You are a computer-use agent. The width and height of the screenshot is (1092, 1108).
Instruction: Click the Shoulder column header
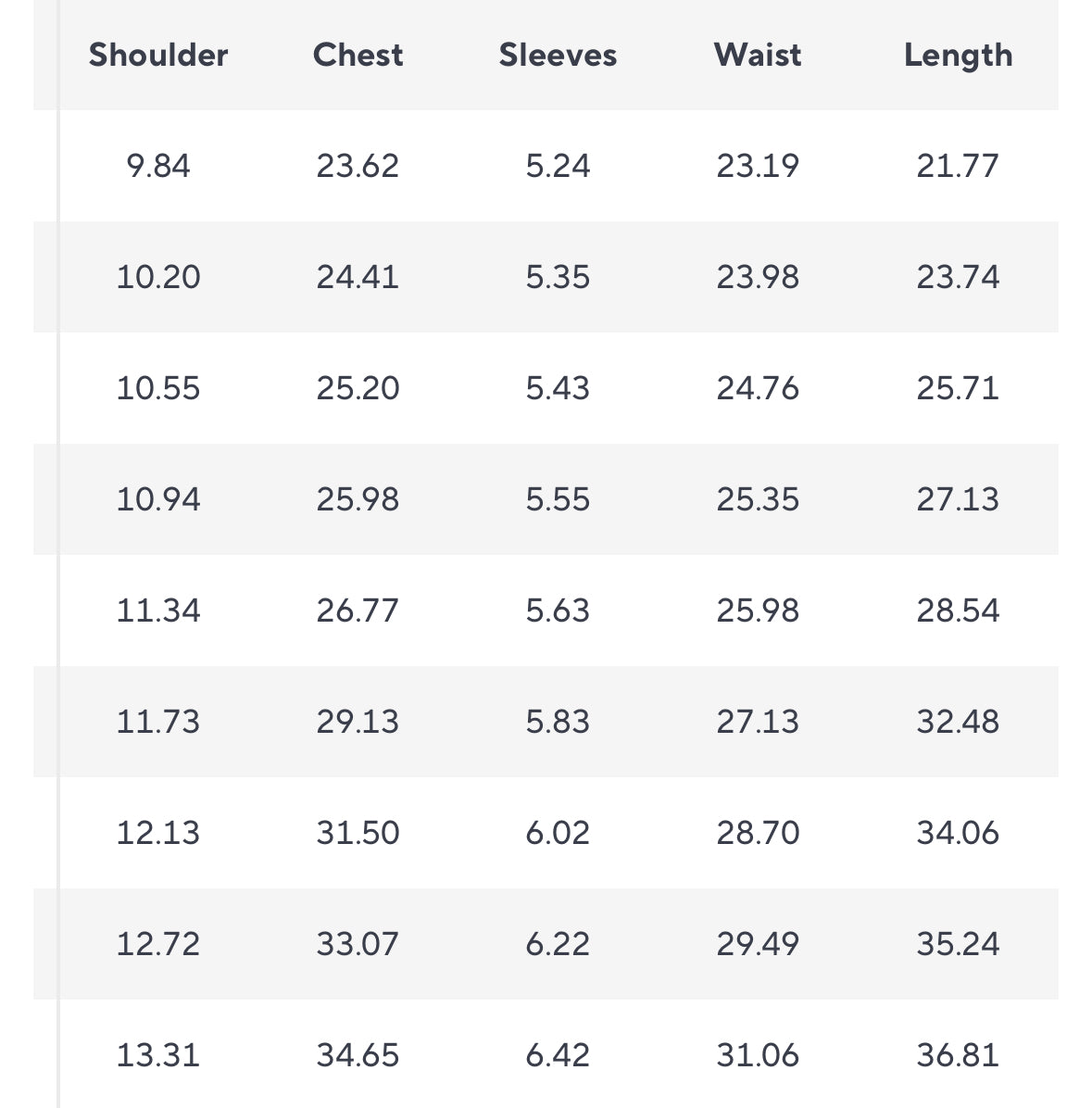[x=158, y=55]
